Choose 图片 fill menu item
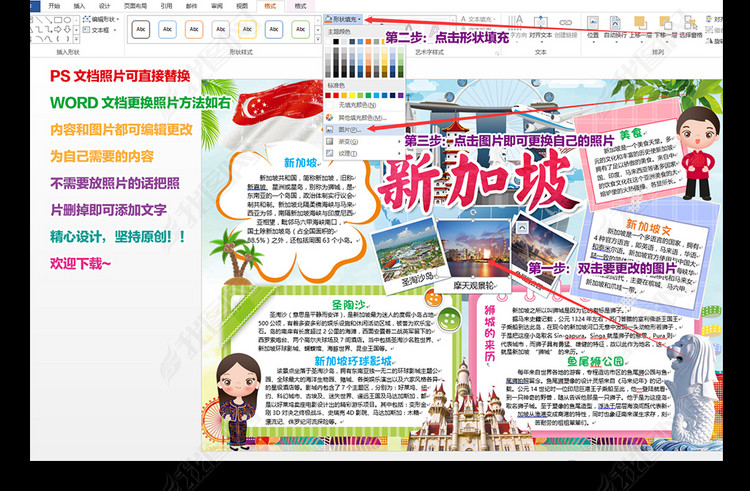This screenshot has width=750, height=491. tap(364, 130)
